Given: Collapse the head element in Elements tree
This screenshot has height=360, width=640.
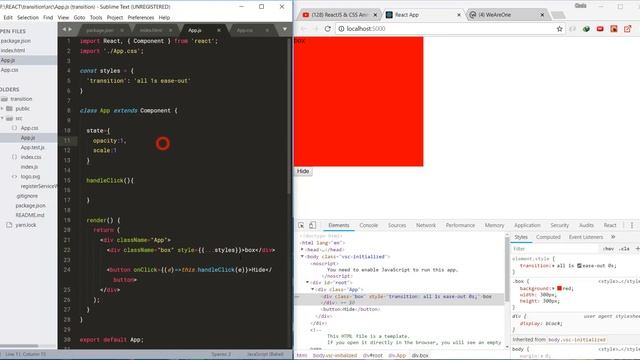Looking at the screenshot, I should click(x=302, y=250).
